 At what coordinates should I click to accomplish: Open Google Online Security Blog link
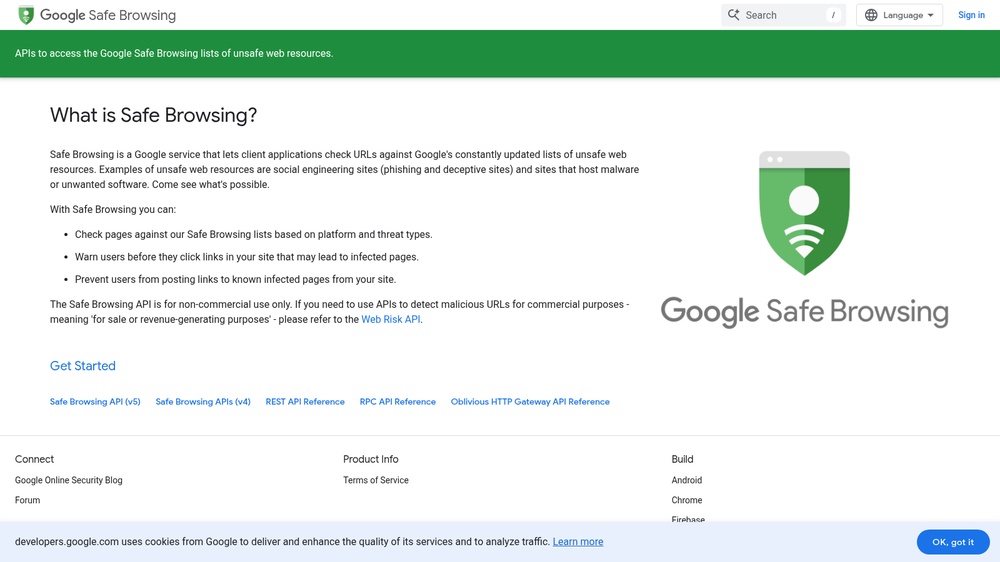(68, 480)
